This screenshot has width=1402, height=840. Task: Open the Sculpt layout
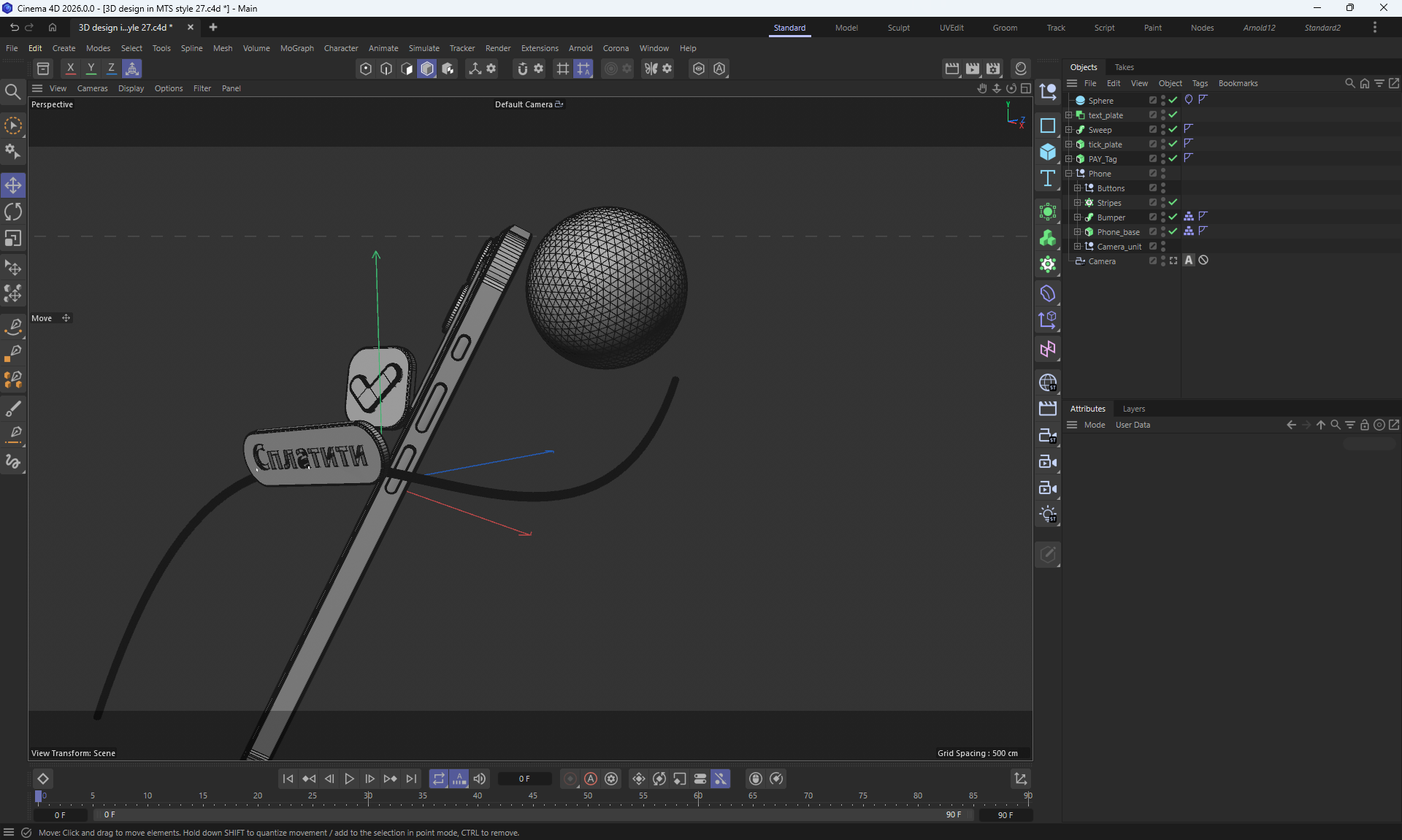pos(898,28)
